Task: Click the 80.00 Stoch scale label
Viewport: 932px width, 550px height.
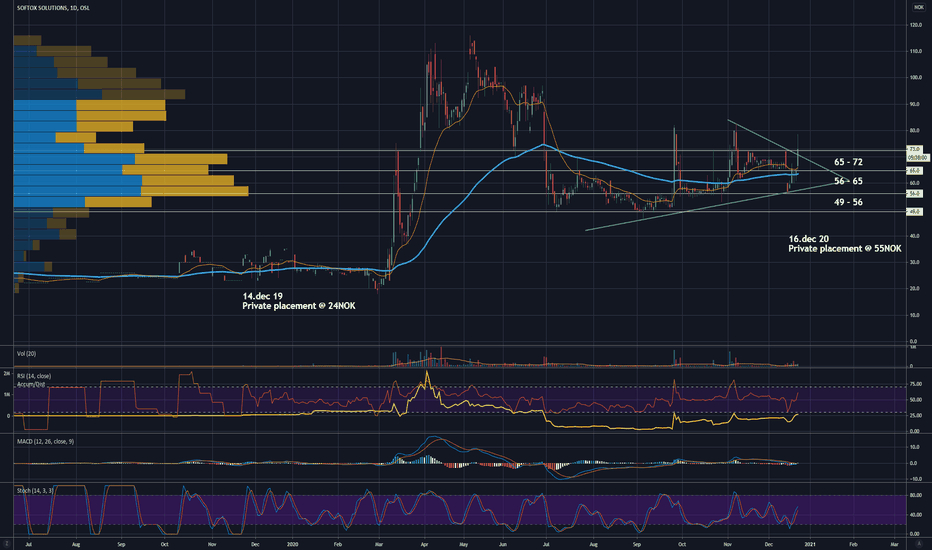Action: (x=916, y=495)
